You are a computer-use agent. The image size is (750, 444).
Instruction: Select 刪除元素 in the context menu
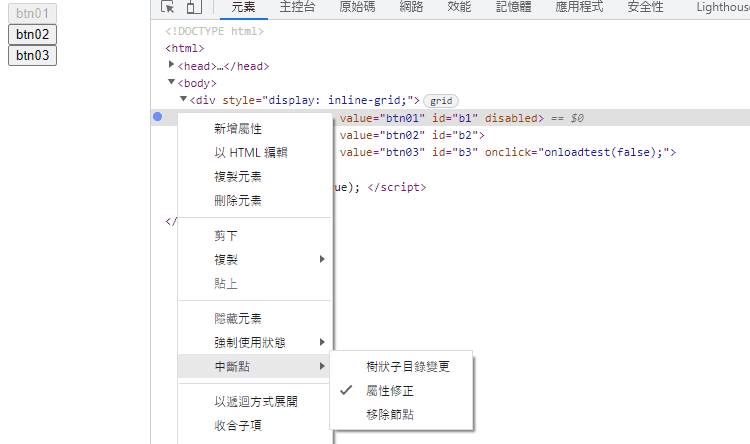(x=238, y=201)
